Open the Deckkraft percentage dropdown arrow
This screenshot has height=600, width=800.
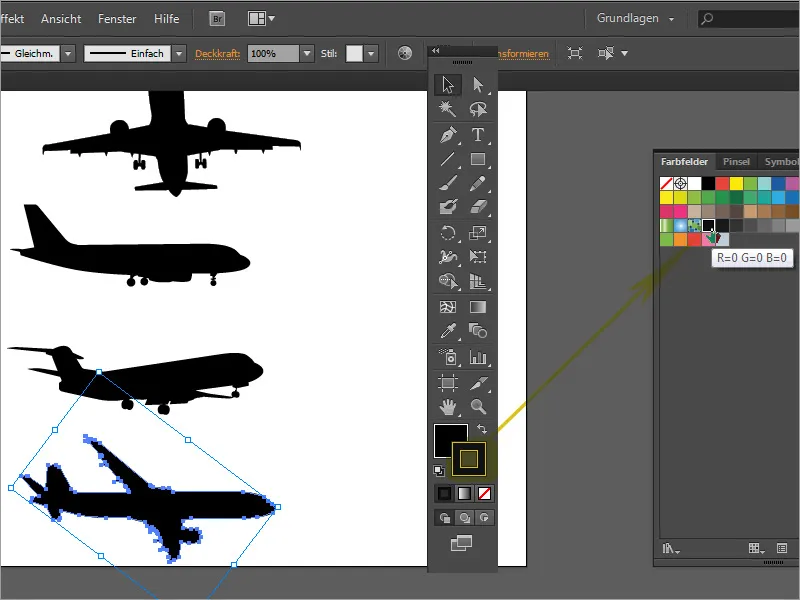tap(307, 54)
